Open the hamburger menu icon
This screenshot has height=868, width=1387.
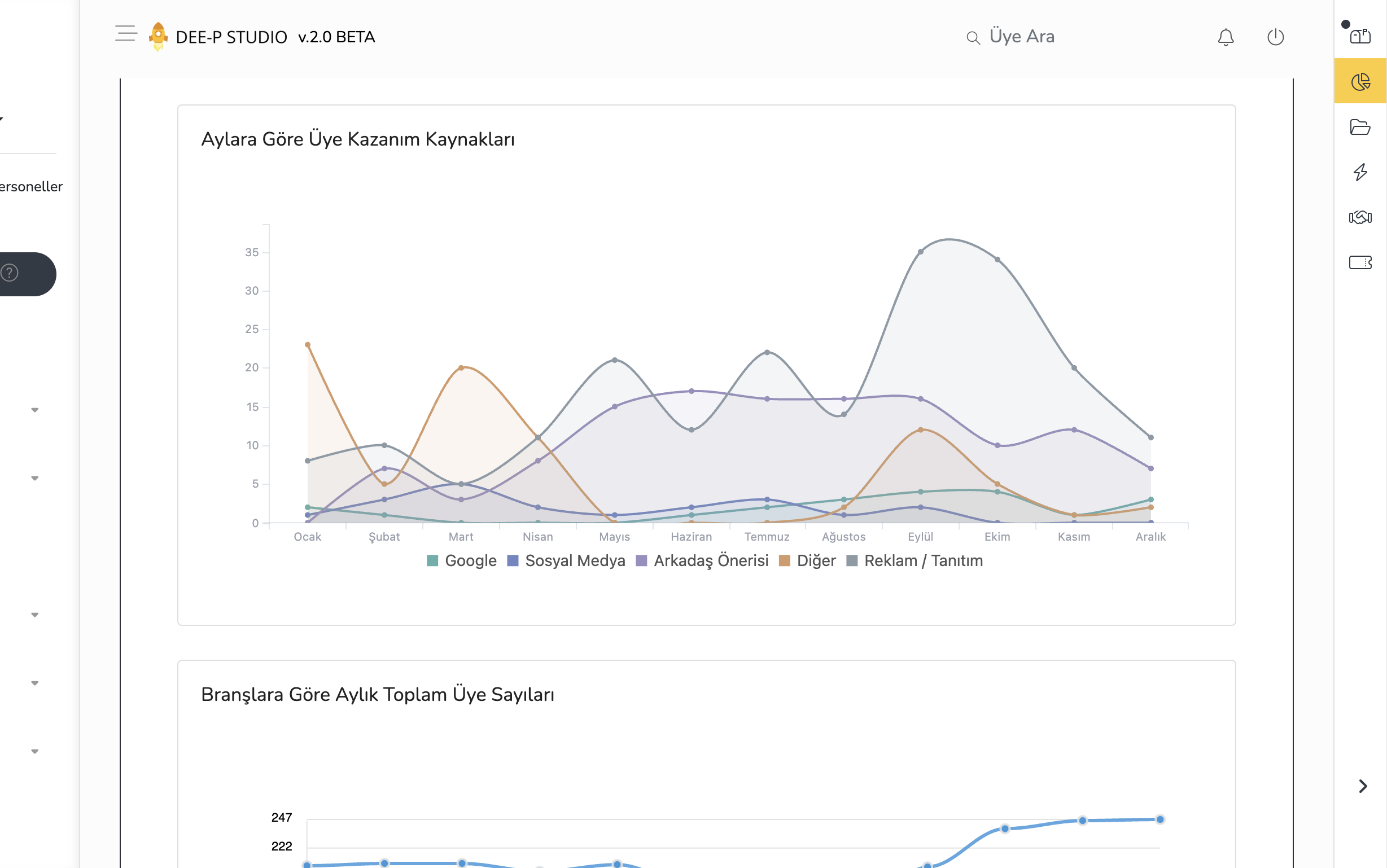click(126, 33)
